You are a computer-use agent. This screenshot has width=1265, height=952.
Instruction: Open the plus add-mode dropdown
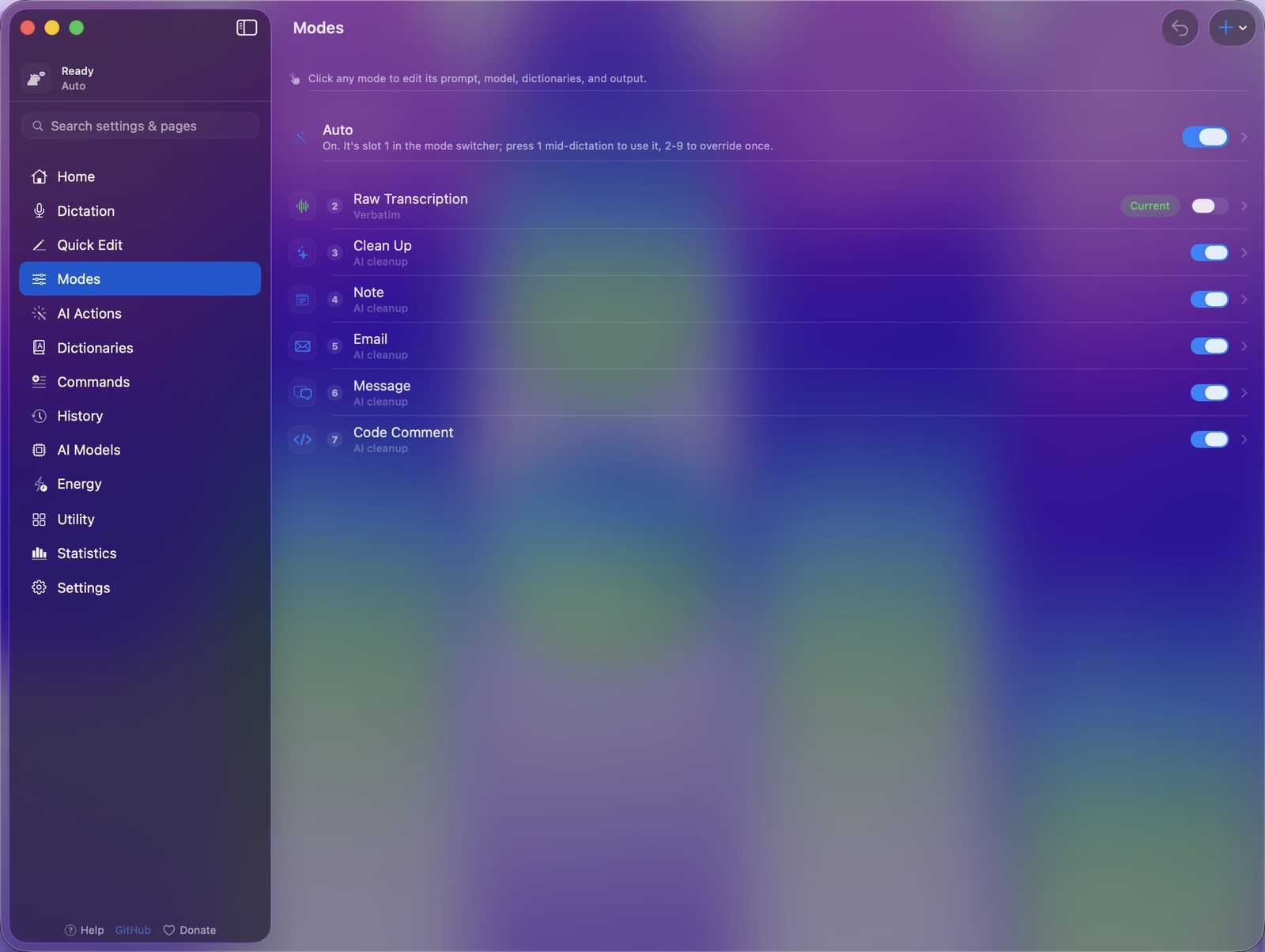[1232, 28]
